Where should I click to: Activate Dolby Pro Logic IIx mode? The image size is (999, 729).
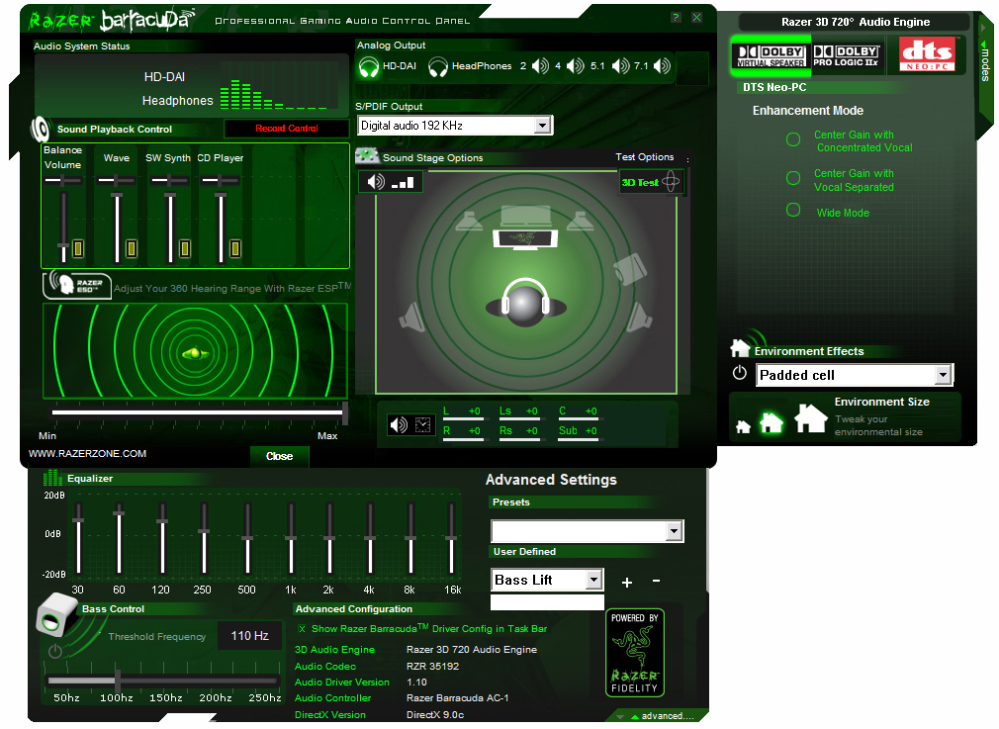click(846, 55)
